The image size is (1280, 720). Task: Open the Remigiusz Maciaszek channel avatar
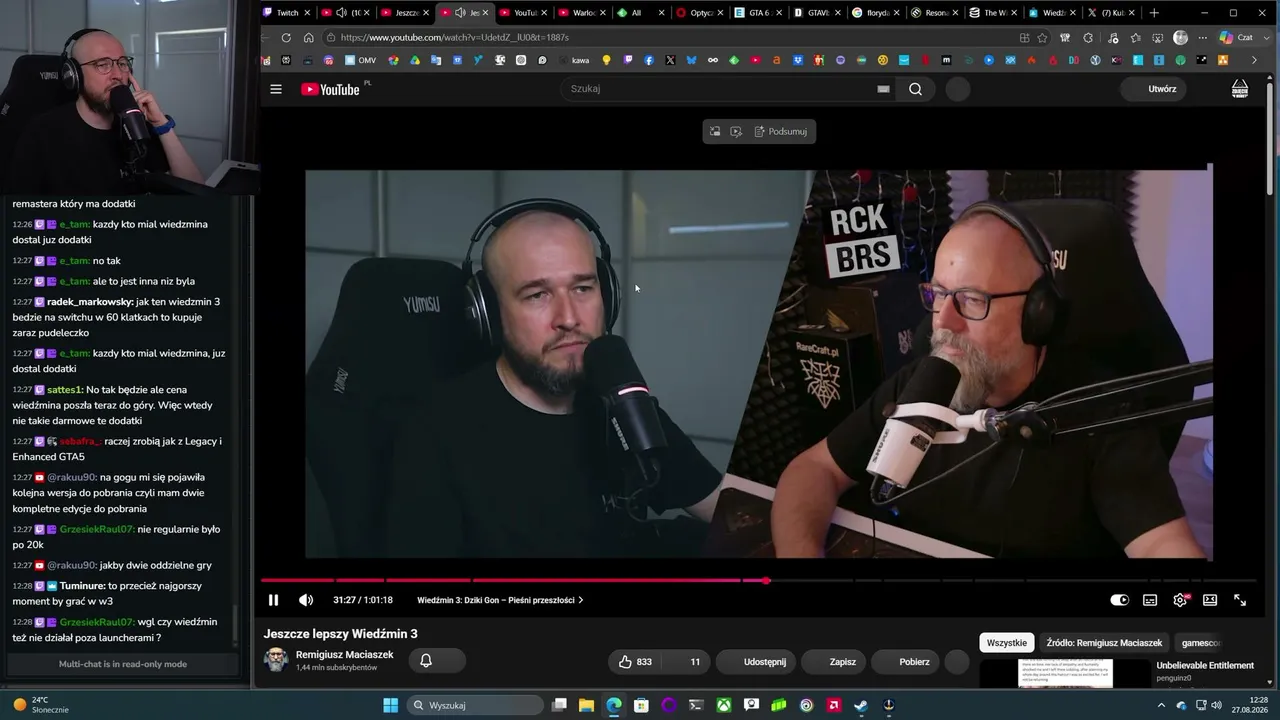point(275,660)
